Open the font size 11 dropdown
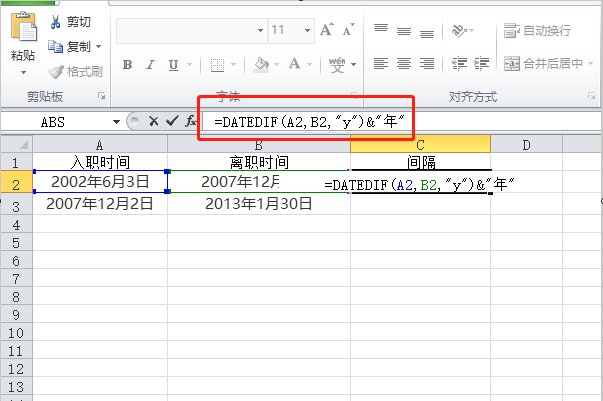603x401 pixels. [308, 30]
